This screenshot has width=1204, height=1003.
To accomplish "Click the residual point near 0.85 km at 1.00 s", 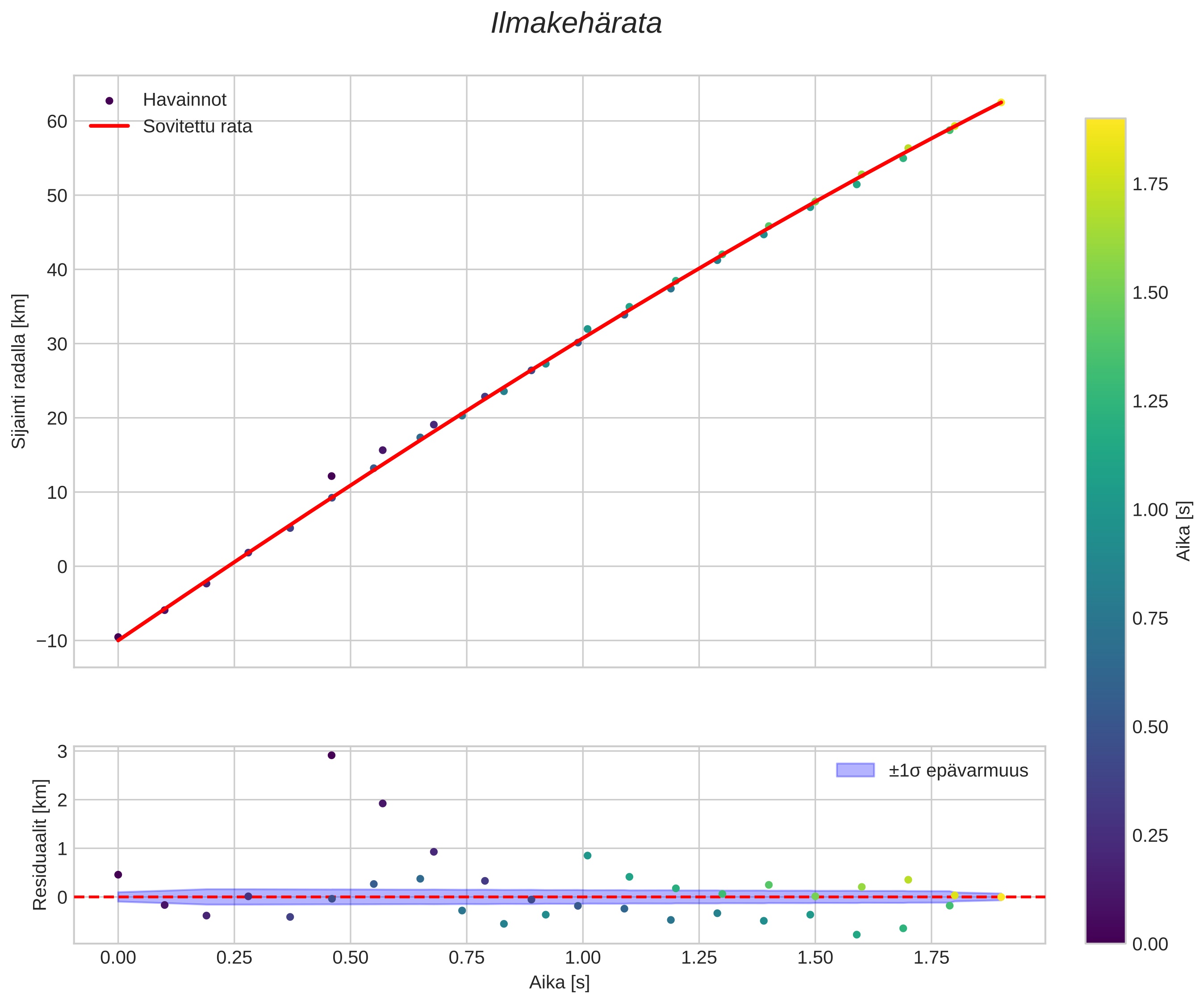I will pyautogui.click(x=587, y=856).
